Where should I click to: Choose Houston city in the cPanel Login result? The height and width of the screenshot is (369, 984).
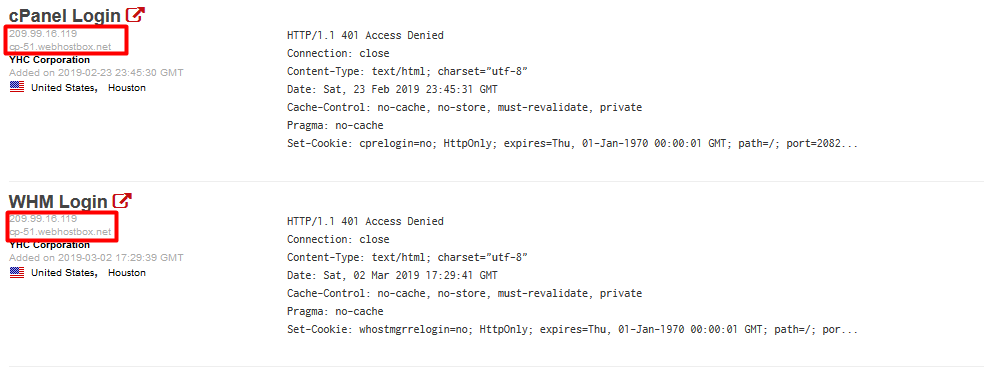tap(127, 88)
